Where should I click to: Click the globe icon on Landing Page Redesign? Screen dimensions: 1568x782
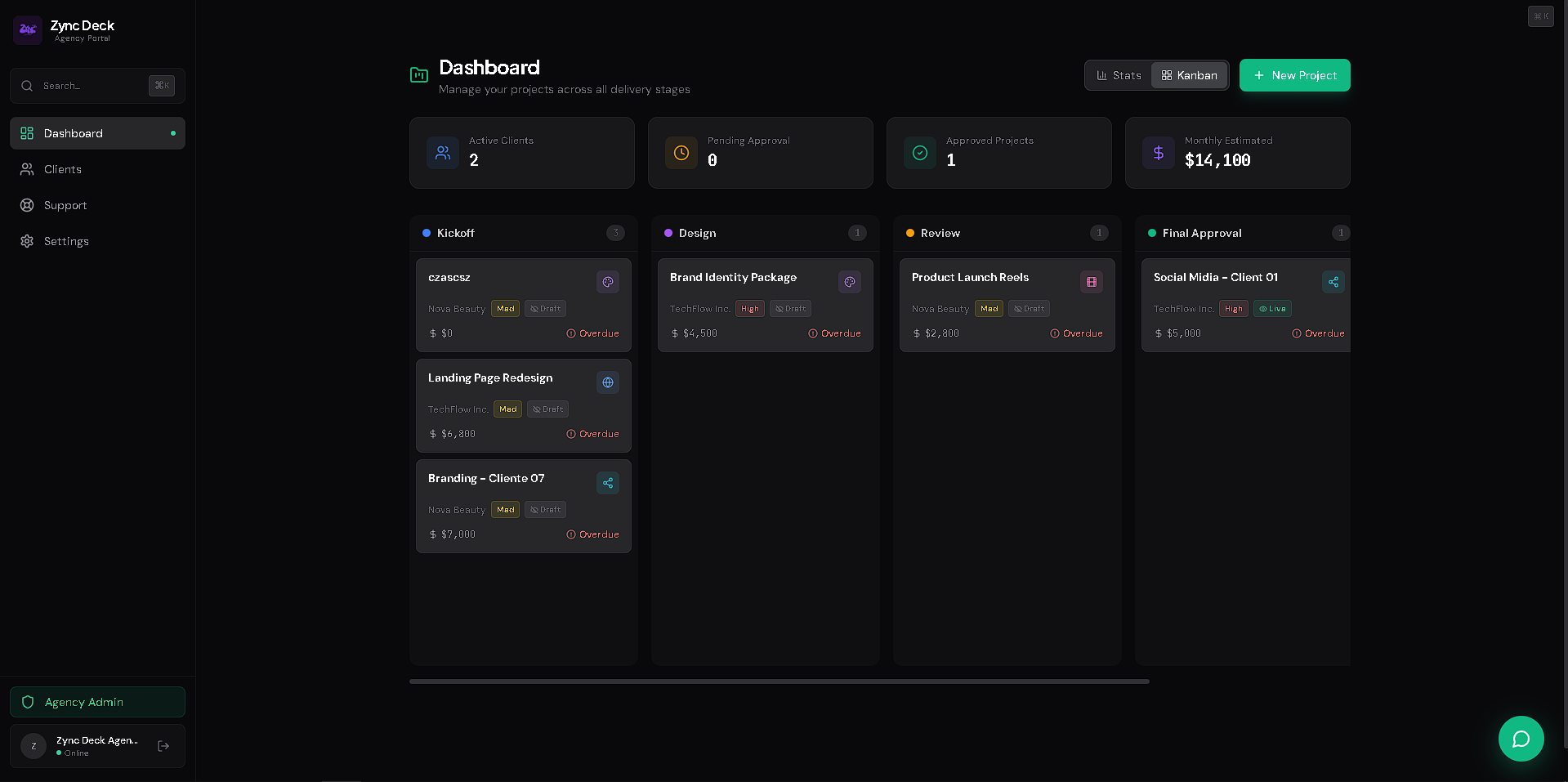click(x=608, y=382)
